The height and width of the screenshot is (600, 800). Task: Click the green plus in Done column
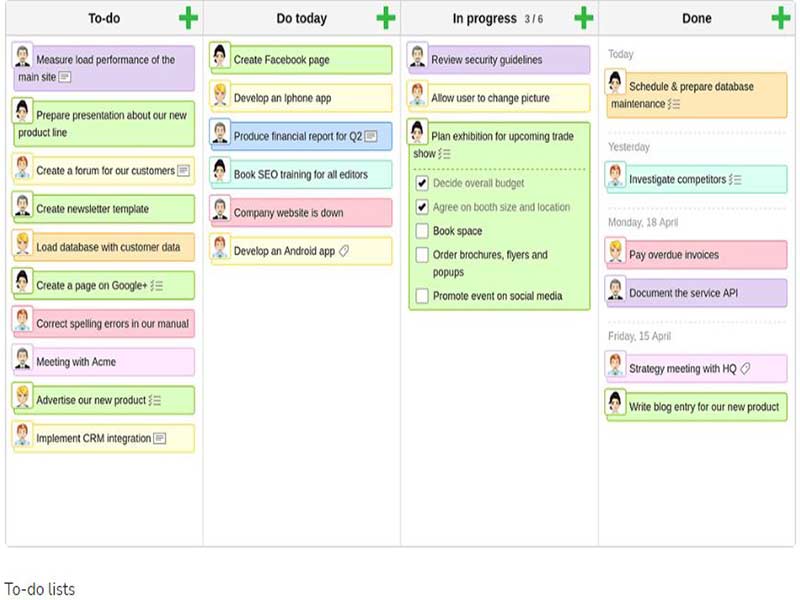pyautogui.click(x=781, y=18)
